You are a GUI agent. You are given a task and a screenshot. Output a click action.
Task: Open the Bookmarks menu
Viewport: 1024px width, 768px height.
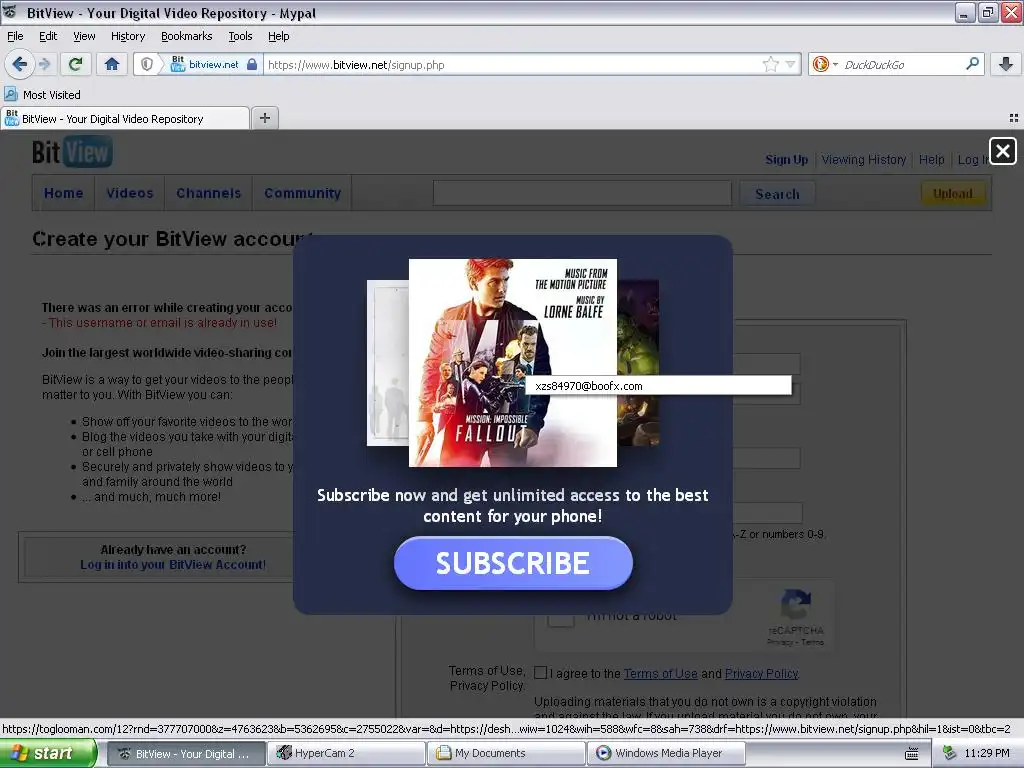click(x=187, y=36)
